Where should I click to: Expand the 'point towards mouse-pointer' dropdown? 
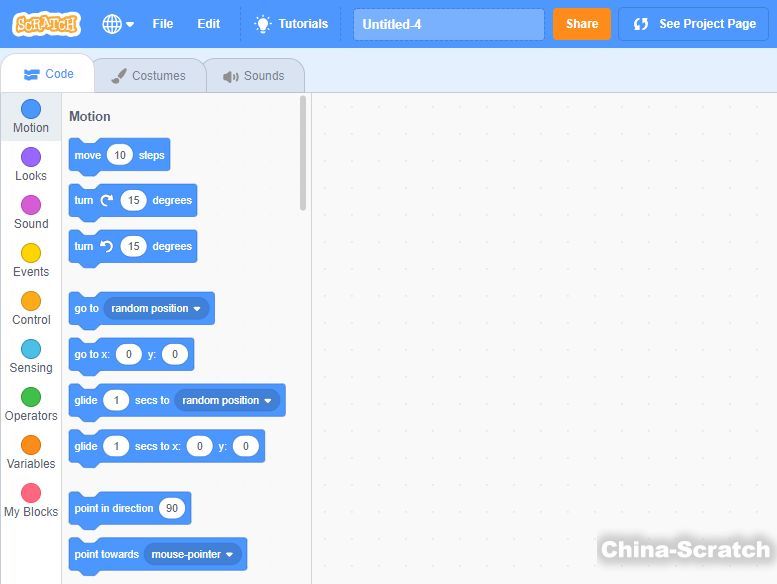pos(229,555)
